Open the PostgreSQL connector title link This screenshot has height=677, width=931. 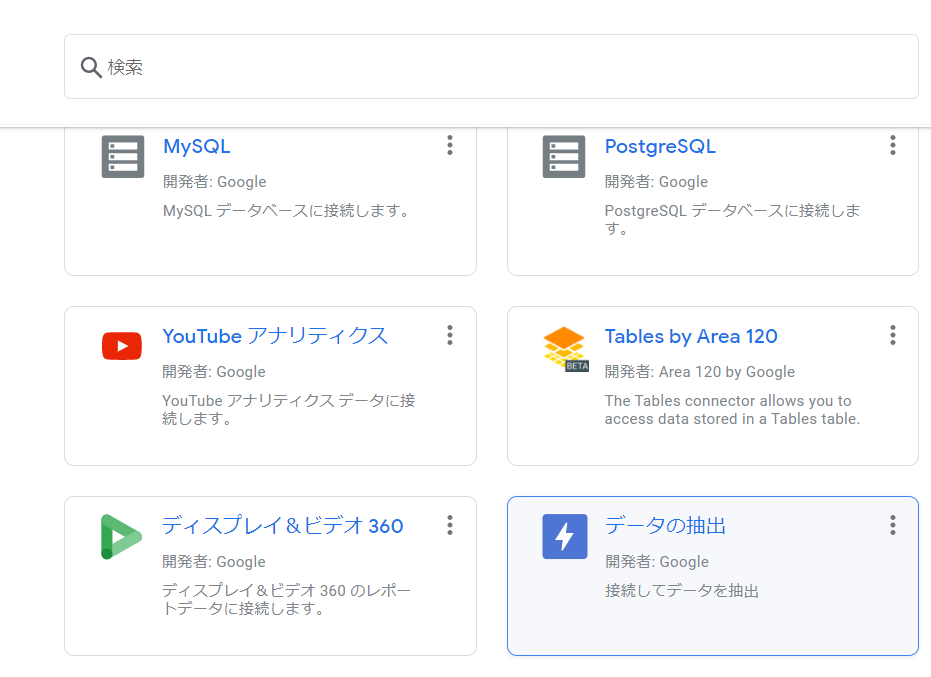660,146
